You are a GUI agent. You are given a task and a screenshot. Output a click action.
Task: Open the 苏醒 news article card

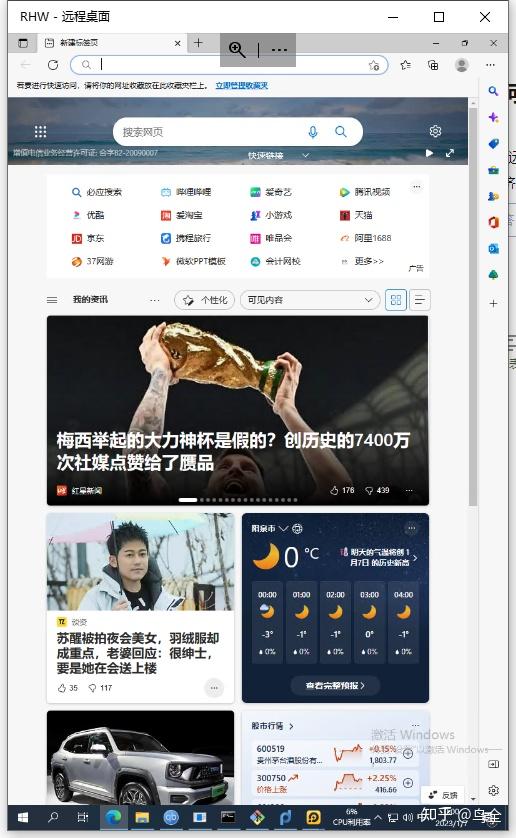pyautogui.click(x=140, y=608)
